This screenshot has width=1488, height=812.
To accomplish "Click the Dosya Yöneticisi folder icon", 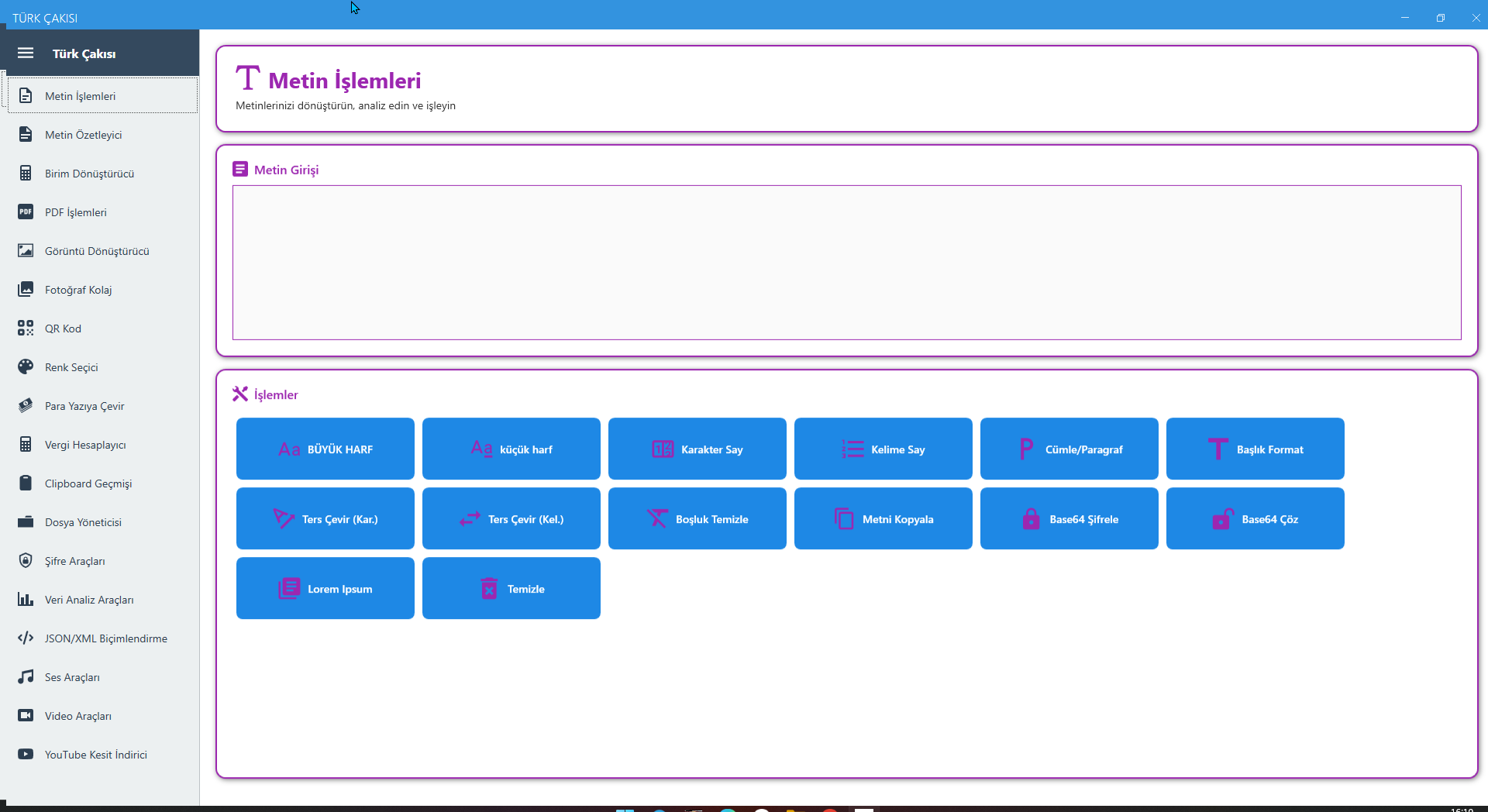I will click(x=26, y=522).
